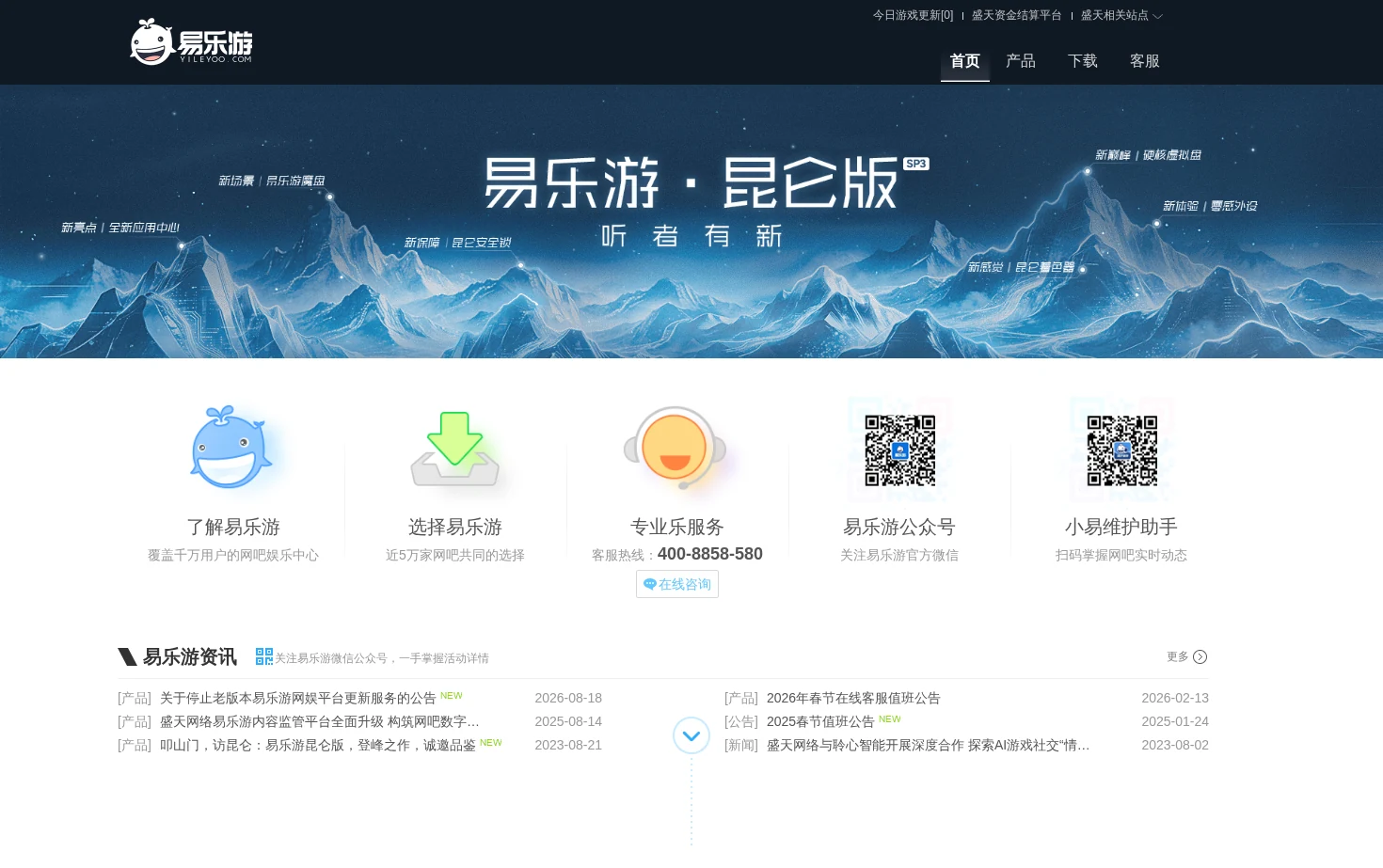Open 盛天网络易乐游内容监管平台全面升级 news

click(x=320, y=721)
